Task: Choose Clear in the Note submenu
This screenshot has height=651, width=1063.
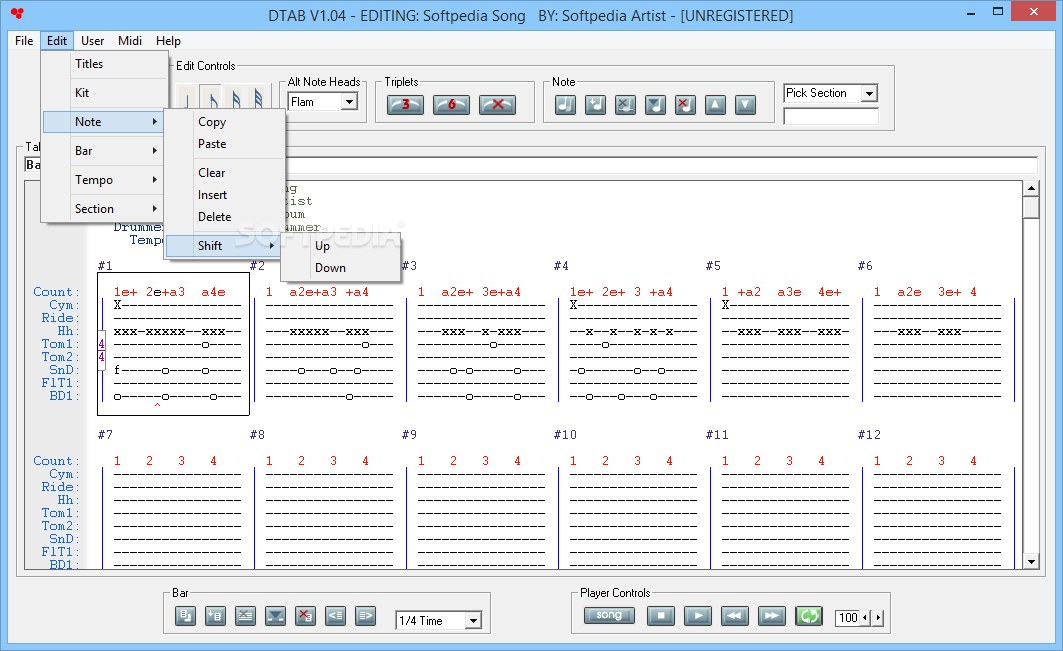Action: tap(224, 173)
